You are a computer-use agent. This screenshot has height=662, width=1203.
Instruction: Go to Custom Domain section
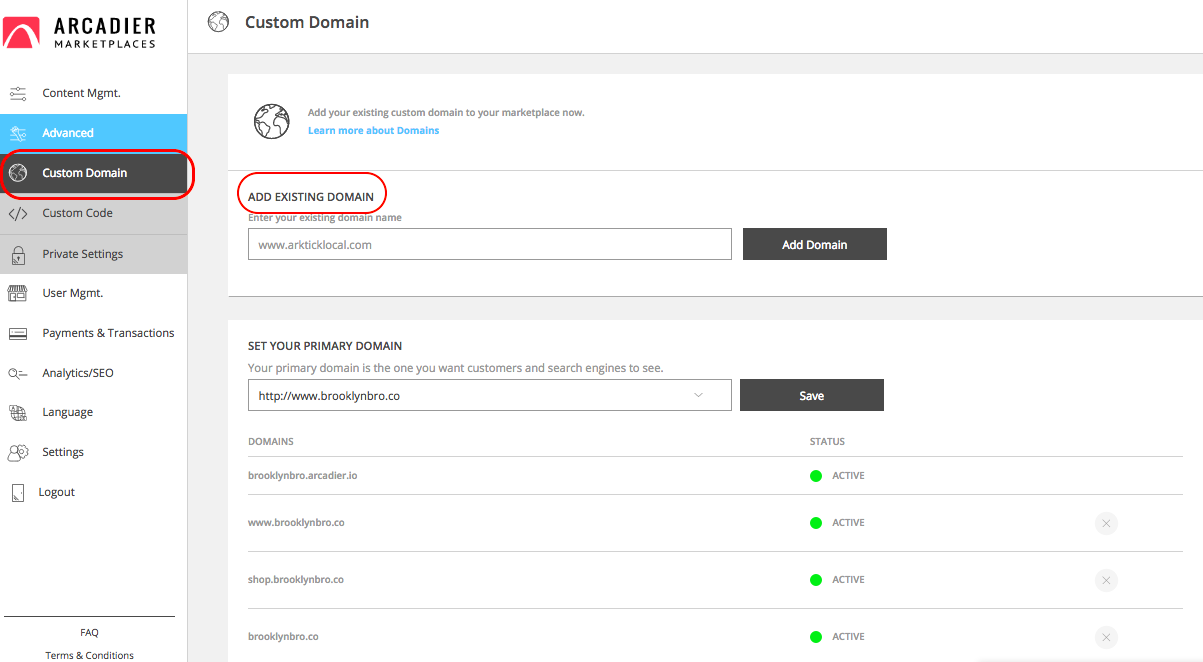[93, 173]
